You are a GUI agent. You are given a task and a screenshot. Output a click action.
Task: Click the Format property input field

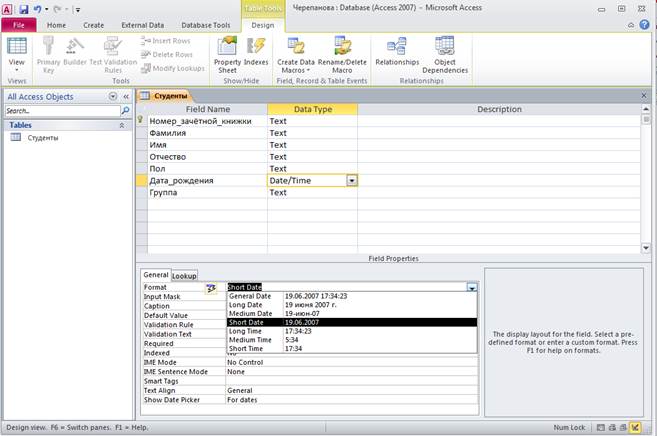tap(347, 287)
